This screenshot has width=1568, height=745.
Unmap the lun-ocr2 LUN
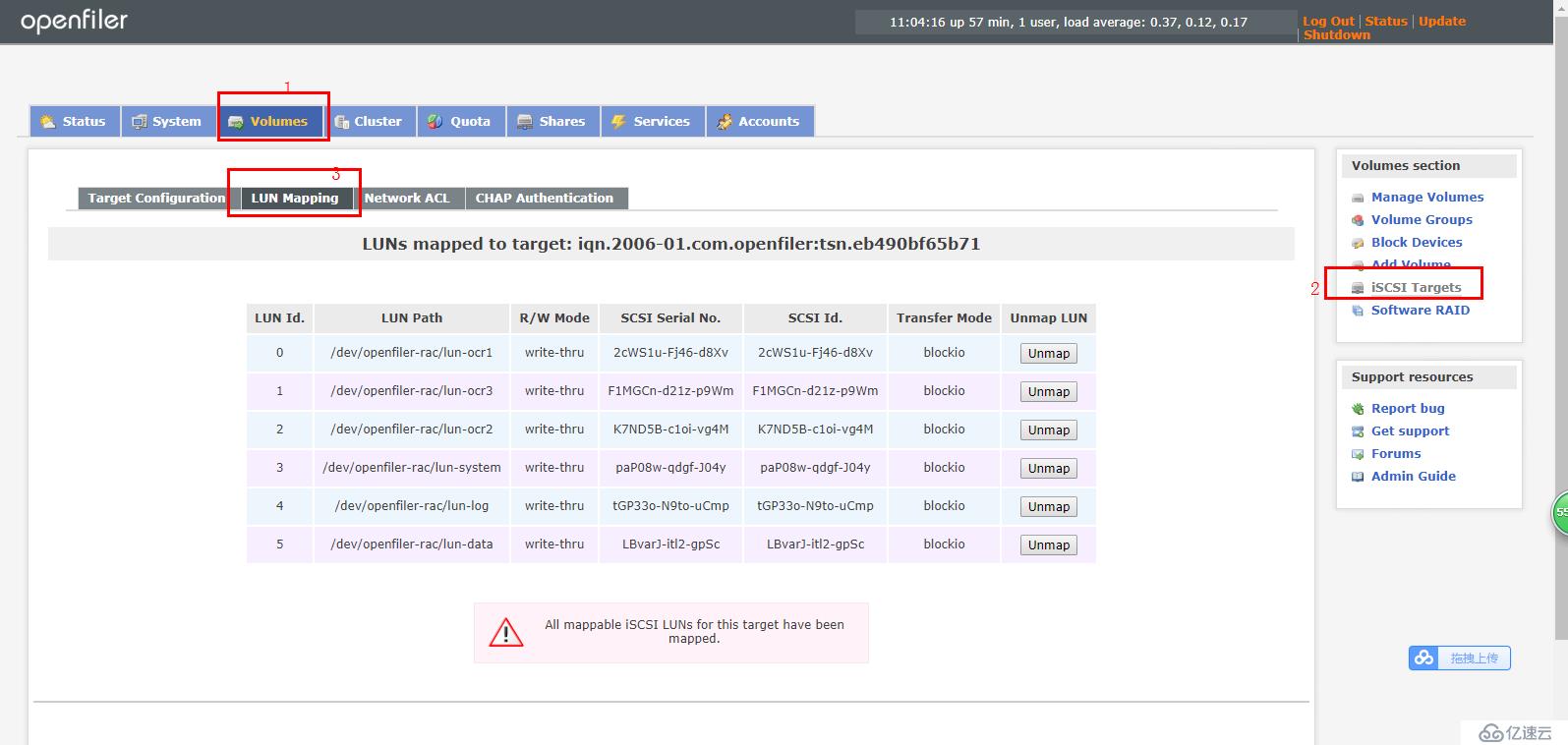(x=1049, y=430)
